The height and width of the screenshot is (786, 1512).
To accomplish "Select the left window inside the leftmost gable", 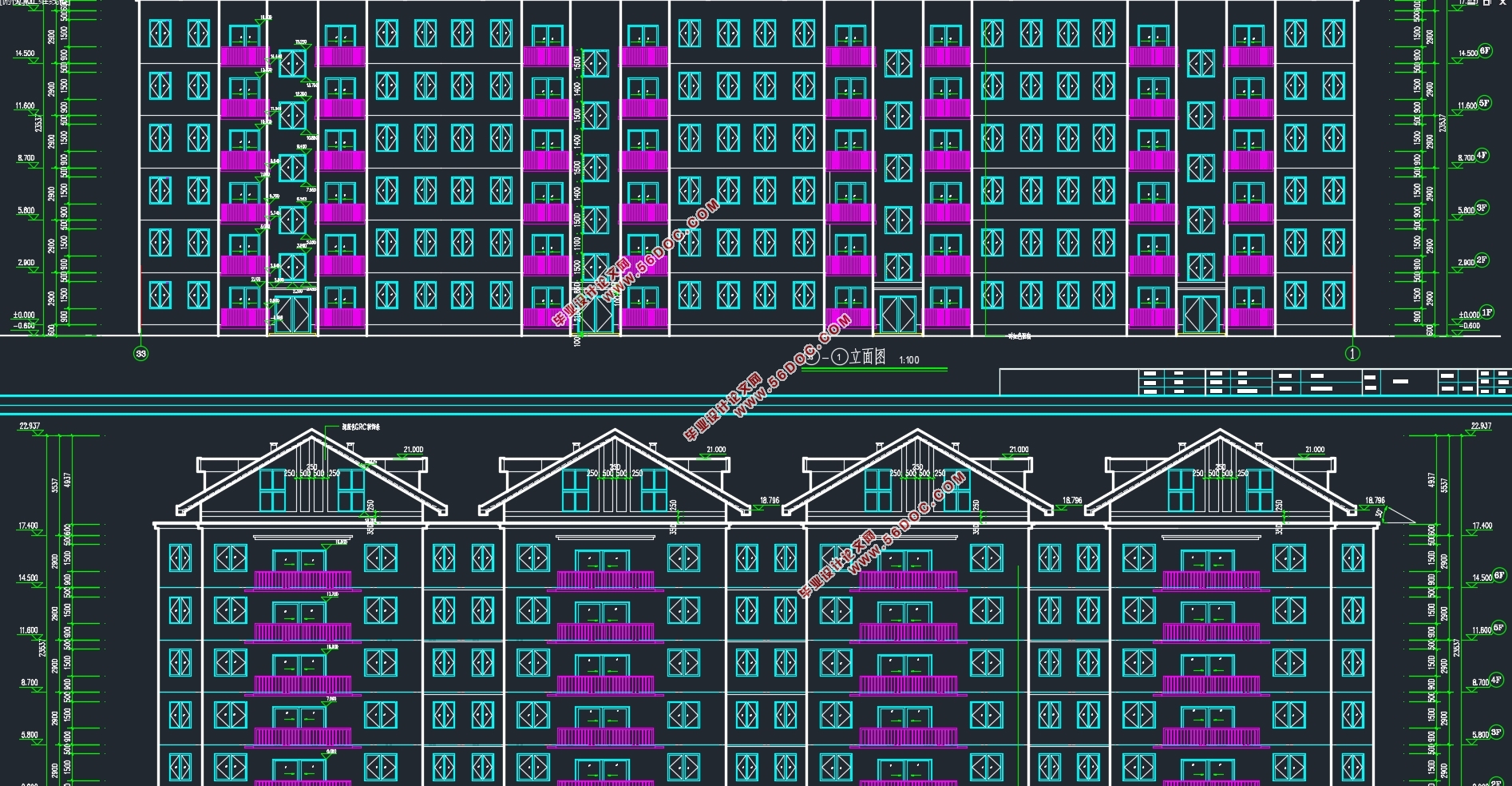I will click(x=273, y=490).
